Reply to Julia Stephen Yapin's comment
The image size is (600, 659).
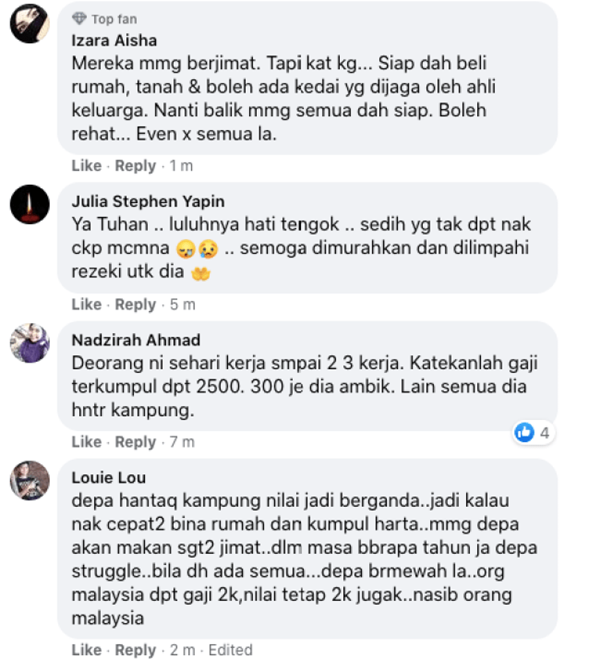[x=135, y=304]
